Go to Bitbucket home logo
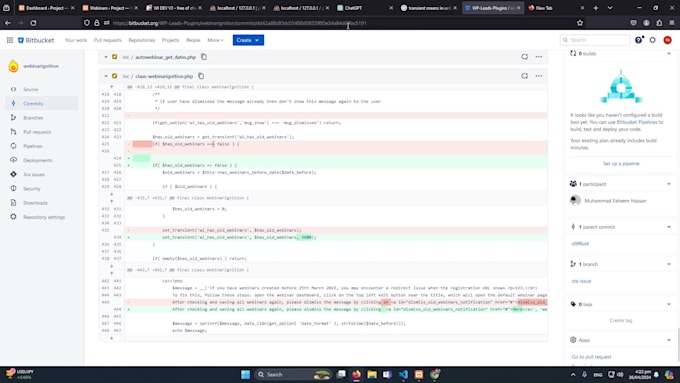Image resolution: width=680 pixels, height=383 pixels. (x=36, y=40)
